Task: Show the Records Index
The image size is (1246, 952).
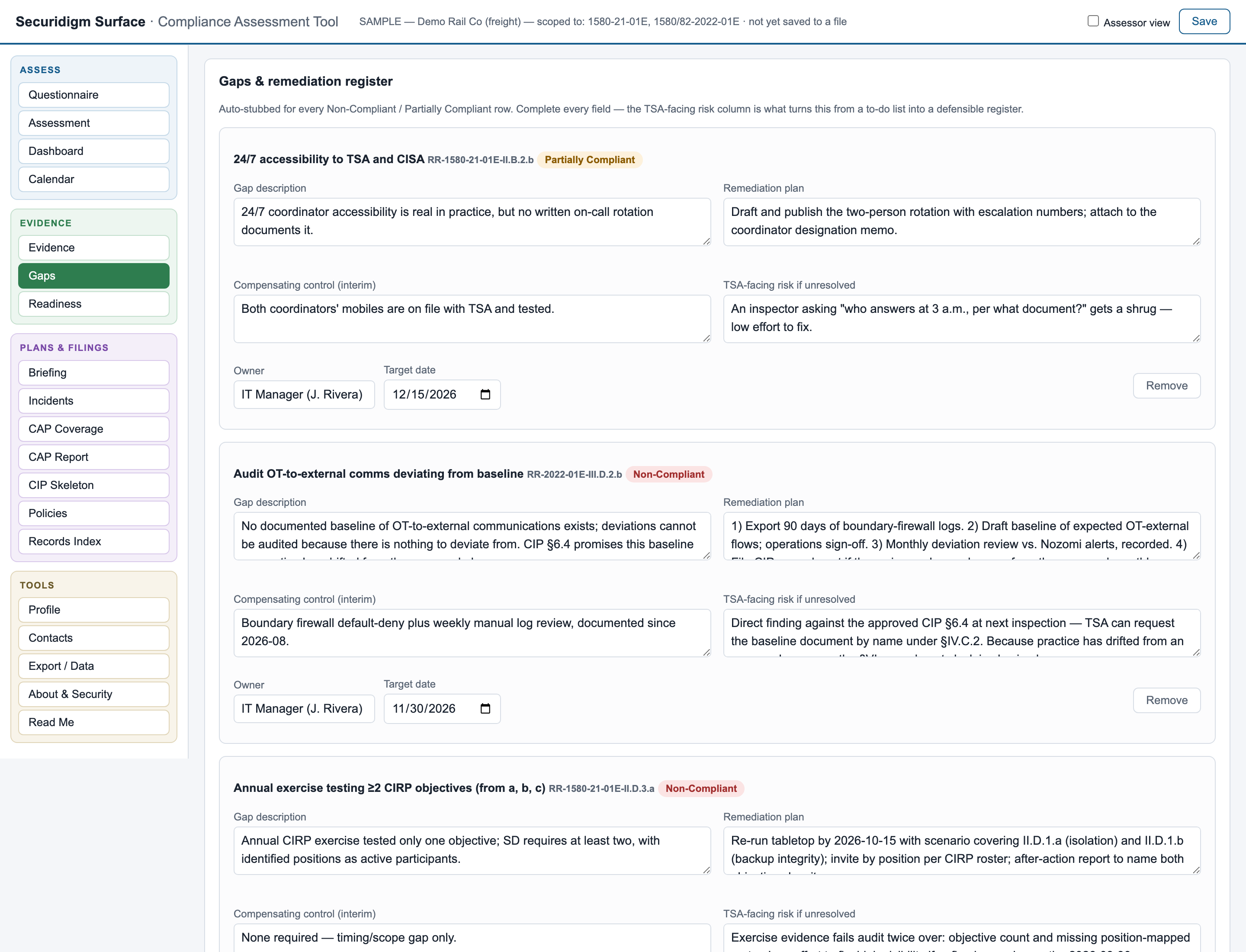Action: (94, 542)
